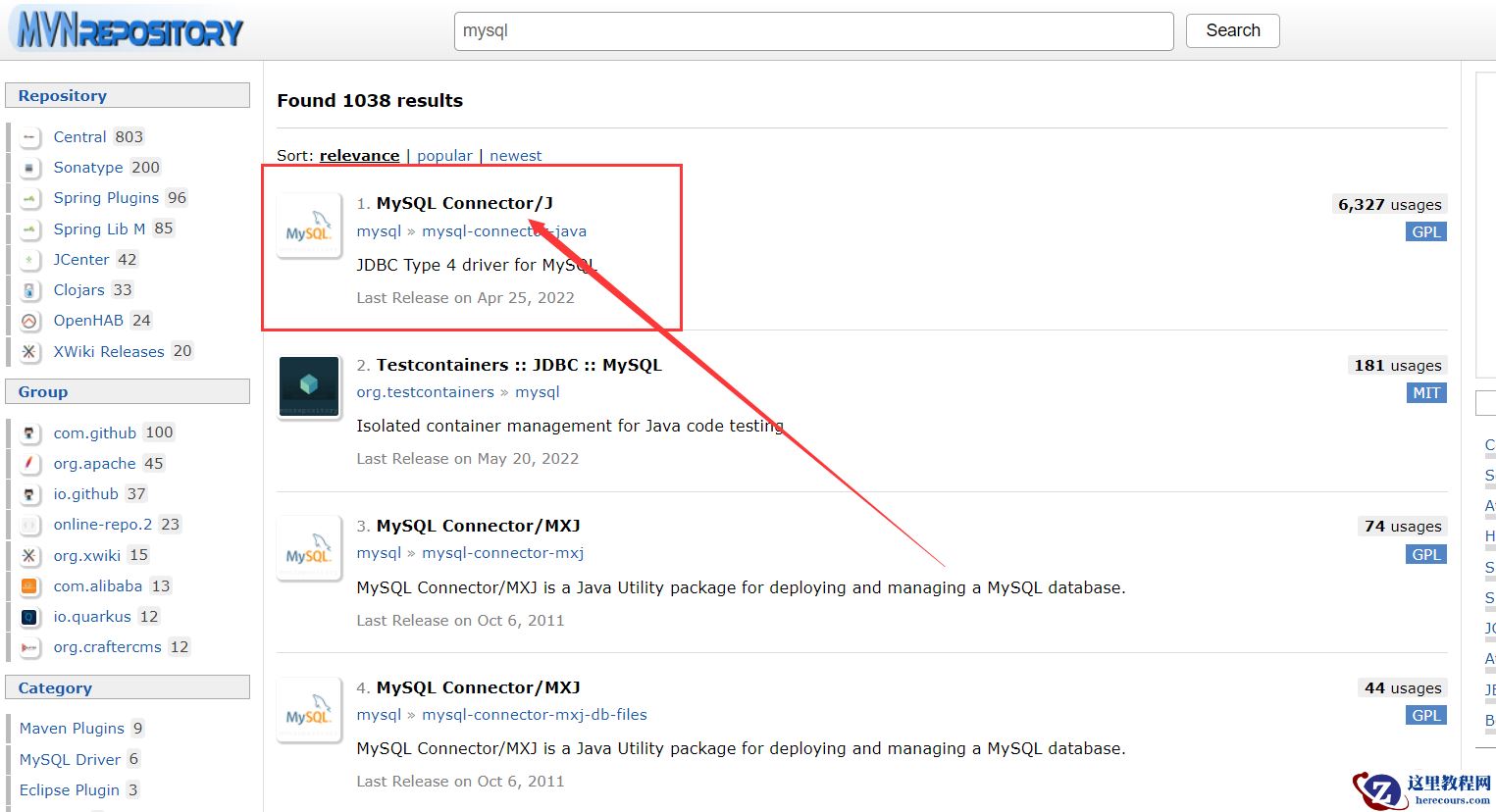Filter by org.apache group
This screenshot has width=1496, height=812.
[x=94, y=463]
